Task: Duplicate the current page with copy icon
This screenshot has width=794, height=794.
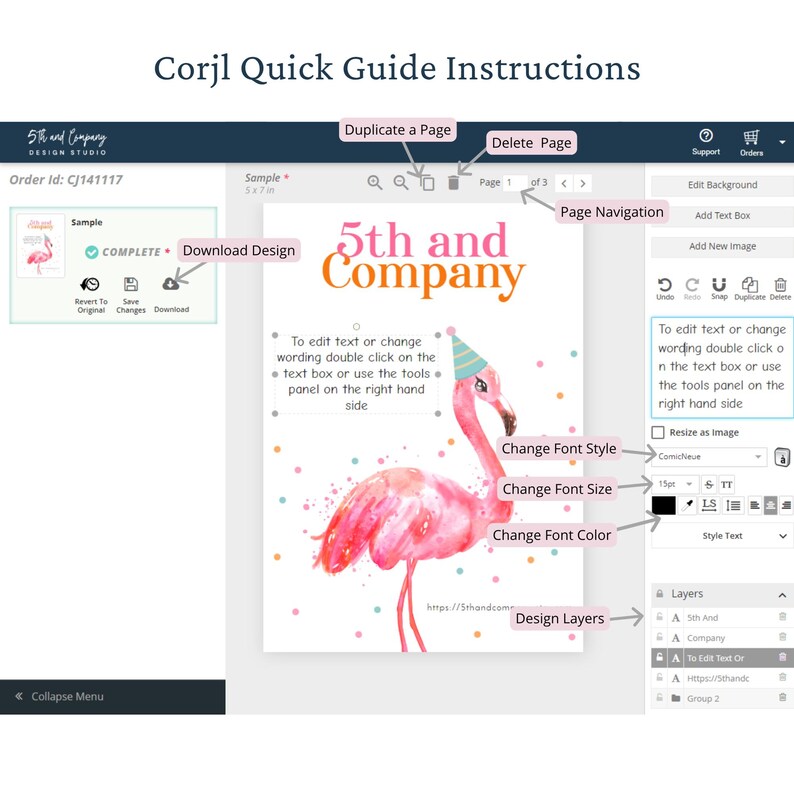Action: click(x=428, y=183)
